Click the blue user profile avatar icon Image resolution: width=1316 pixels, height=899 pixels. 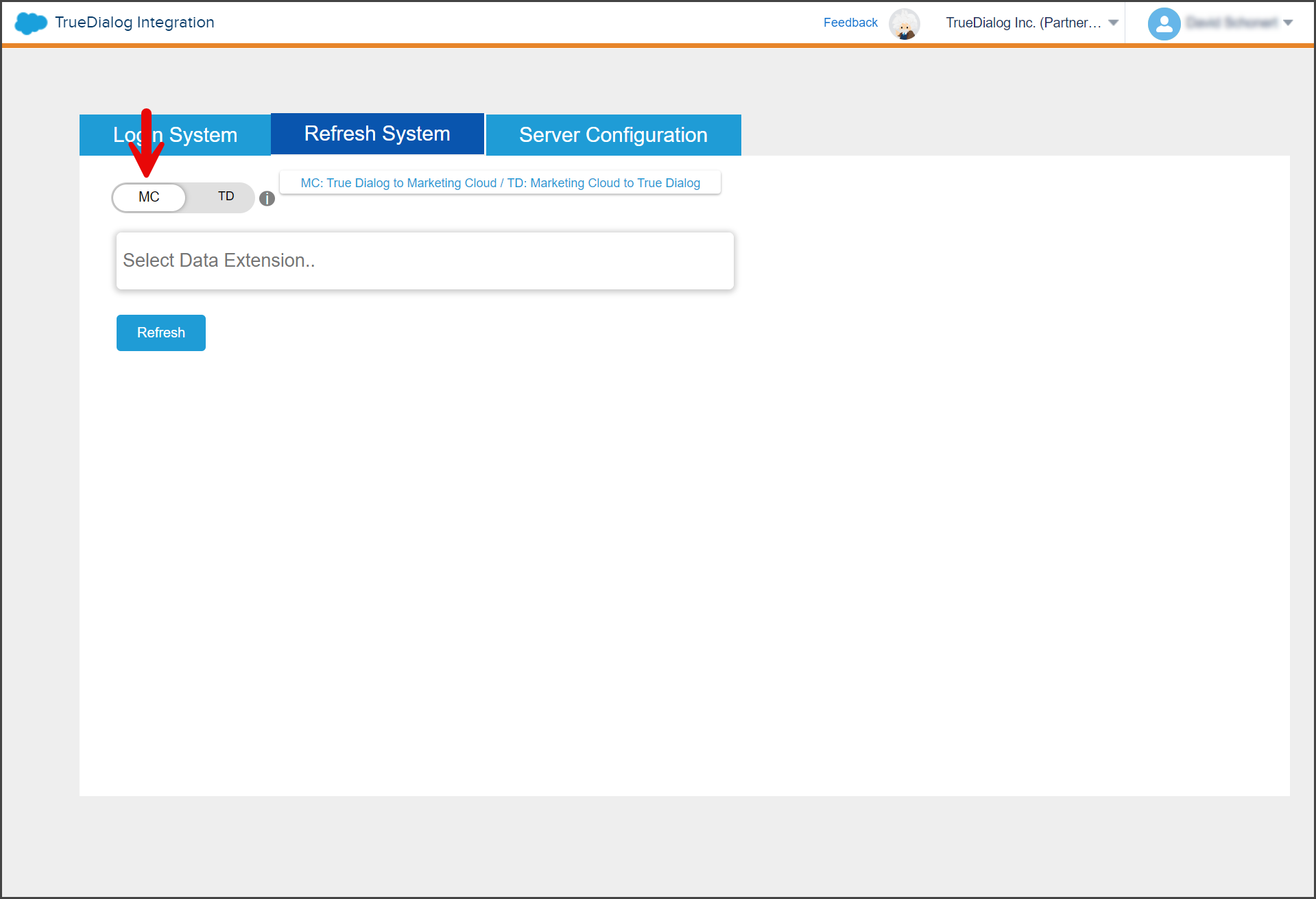point(1164,24)
